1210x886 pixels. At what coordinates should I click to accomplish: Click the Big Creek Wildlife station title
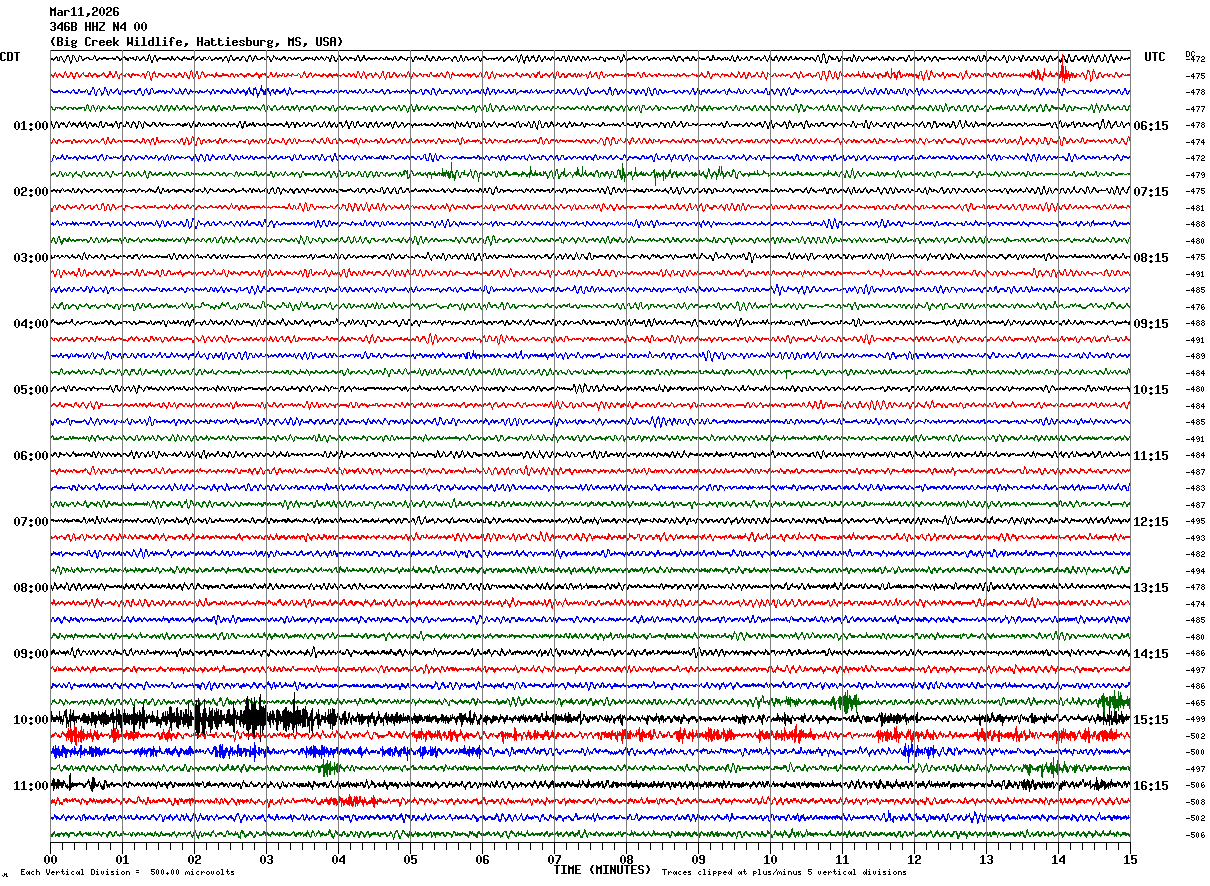pyautogui.click(x=196, y=42)
